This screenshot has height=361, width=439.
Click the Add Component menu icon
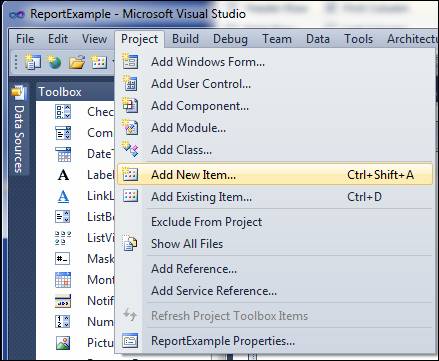[x=130, y=105]
